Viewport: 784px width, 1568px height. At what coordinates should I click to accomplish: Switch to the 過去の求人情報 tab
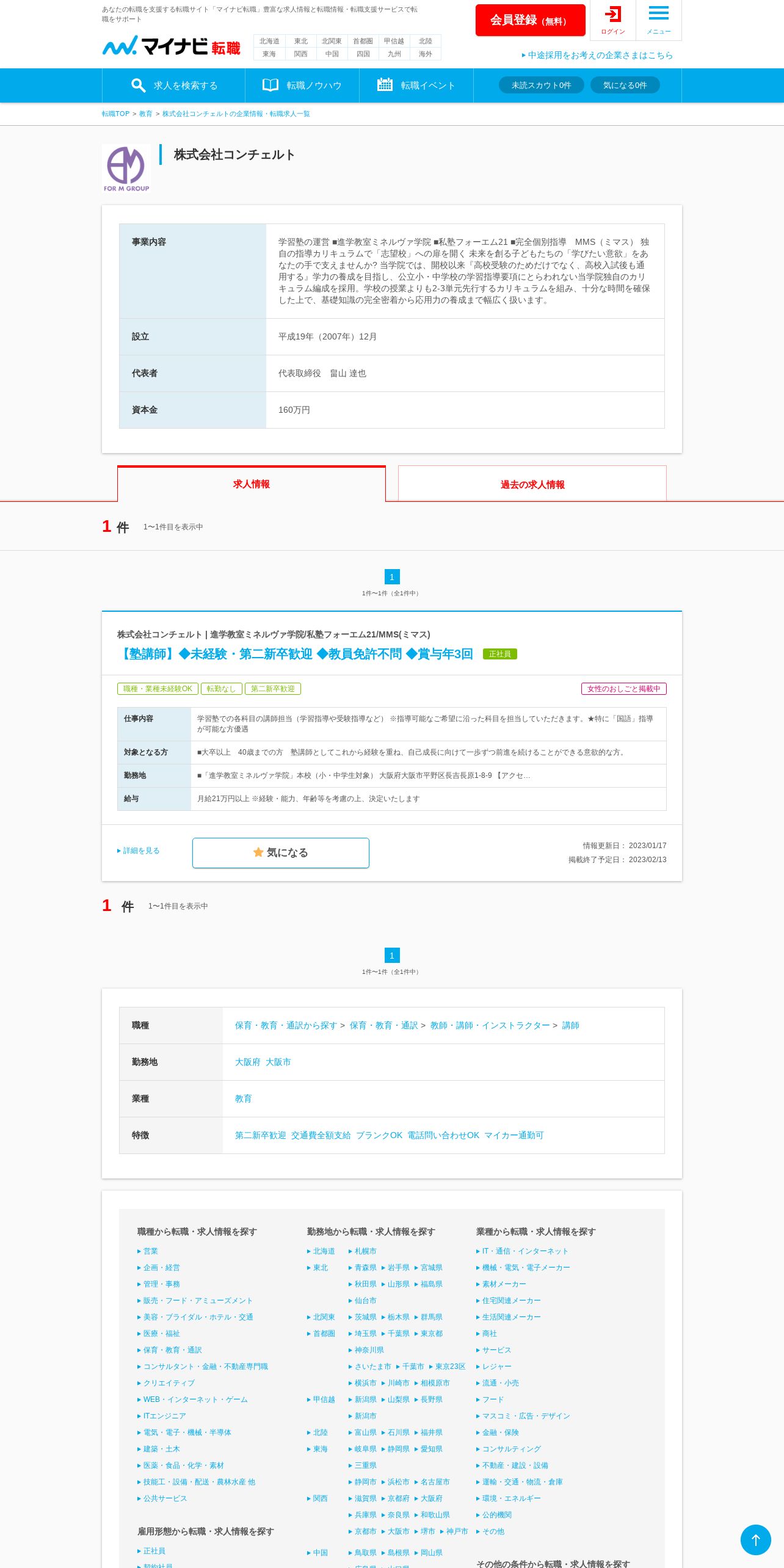[x=532, y=484]
